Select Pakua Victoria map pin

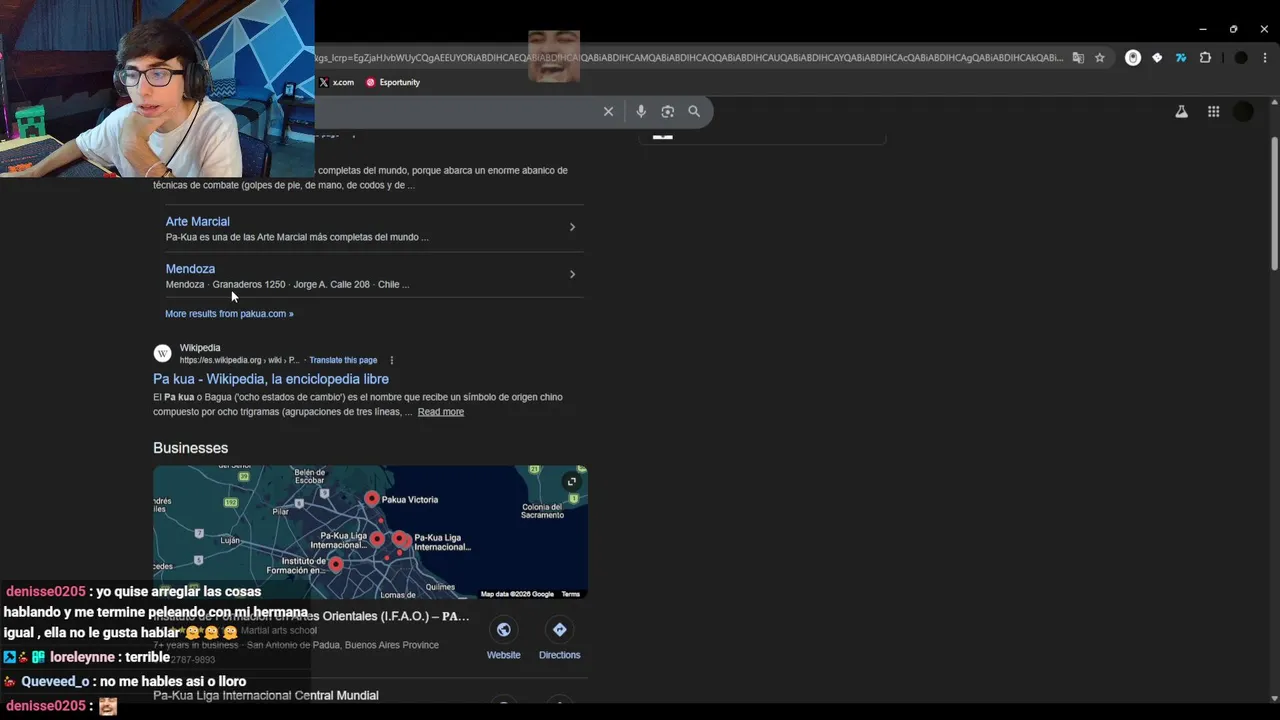click(372, 498)
